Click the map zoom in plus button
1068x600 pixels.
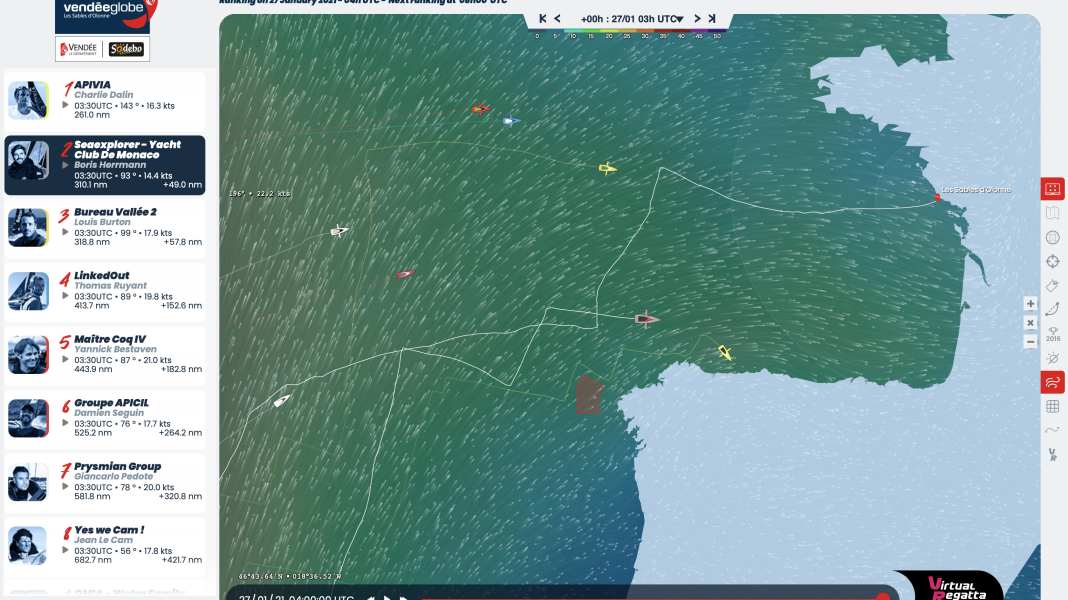(x=1030, y=304)
